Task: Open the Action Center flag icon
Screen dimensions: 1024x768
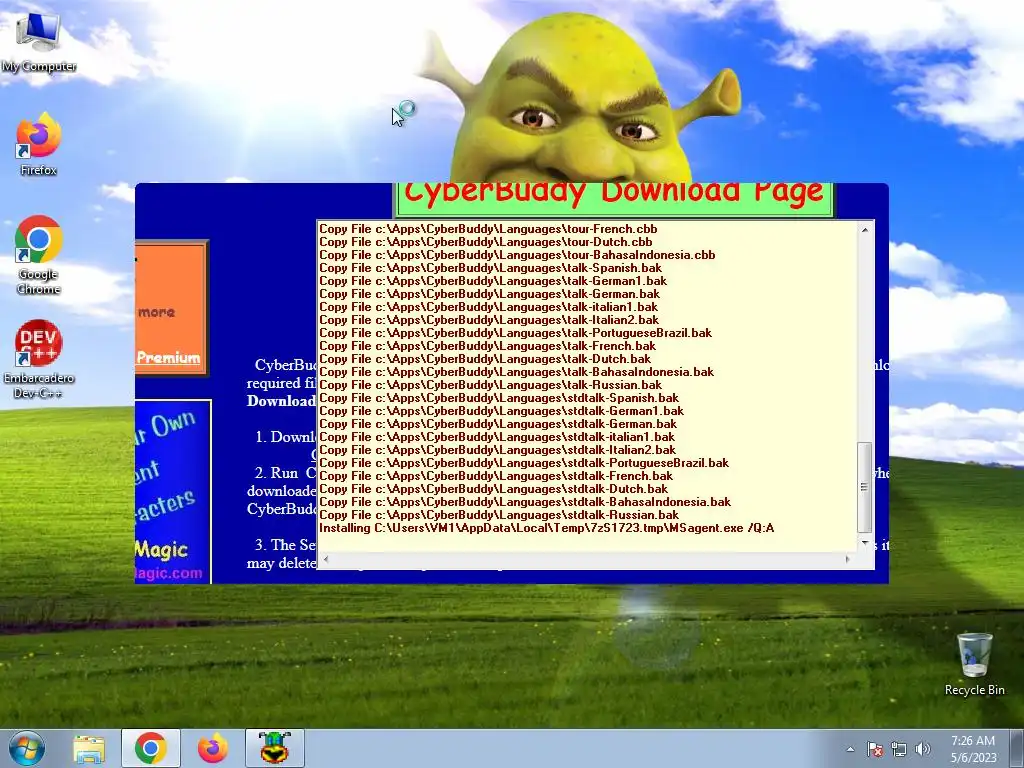Action: [x=874, y=750]
